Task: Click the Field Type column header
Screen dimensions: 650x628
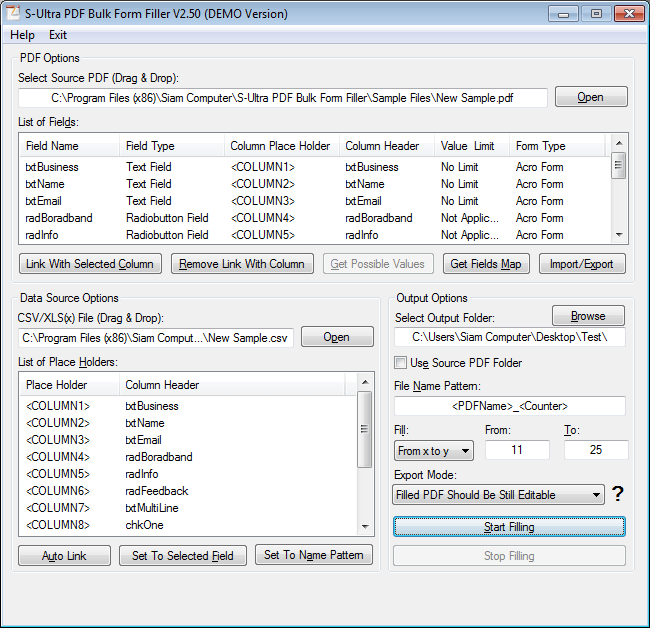Action: (x=172, y=146)
